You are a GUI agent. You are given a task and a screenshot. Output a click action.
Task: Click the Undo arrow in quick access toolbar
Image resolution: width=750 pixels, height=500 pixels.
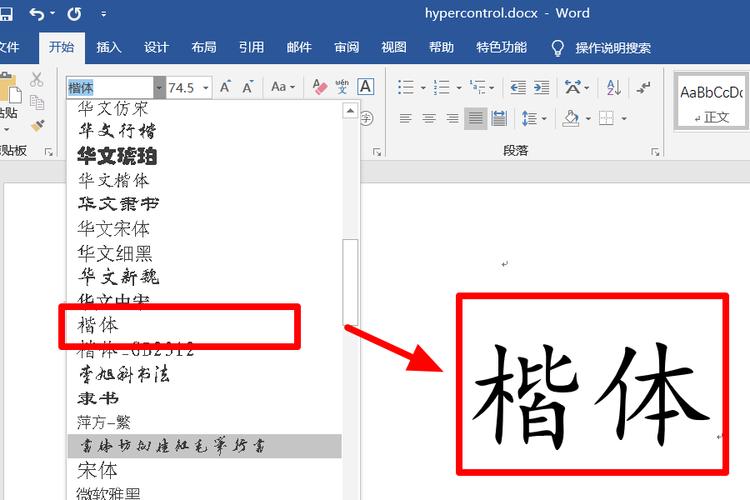(x=37, y=14)
